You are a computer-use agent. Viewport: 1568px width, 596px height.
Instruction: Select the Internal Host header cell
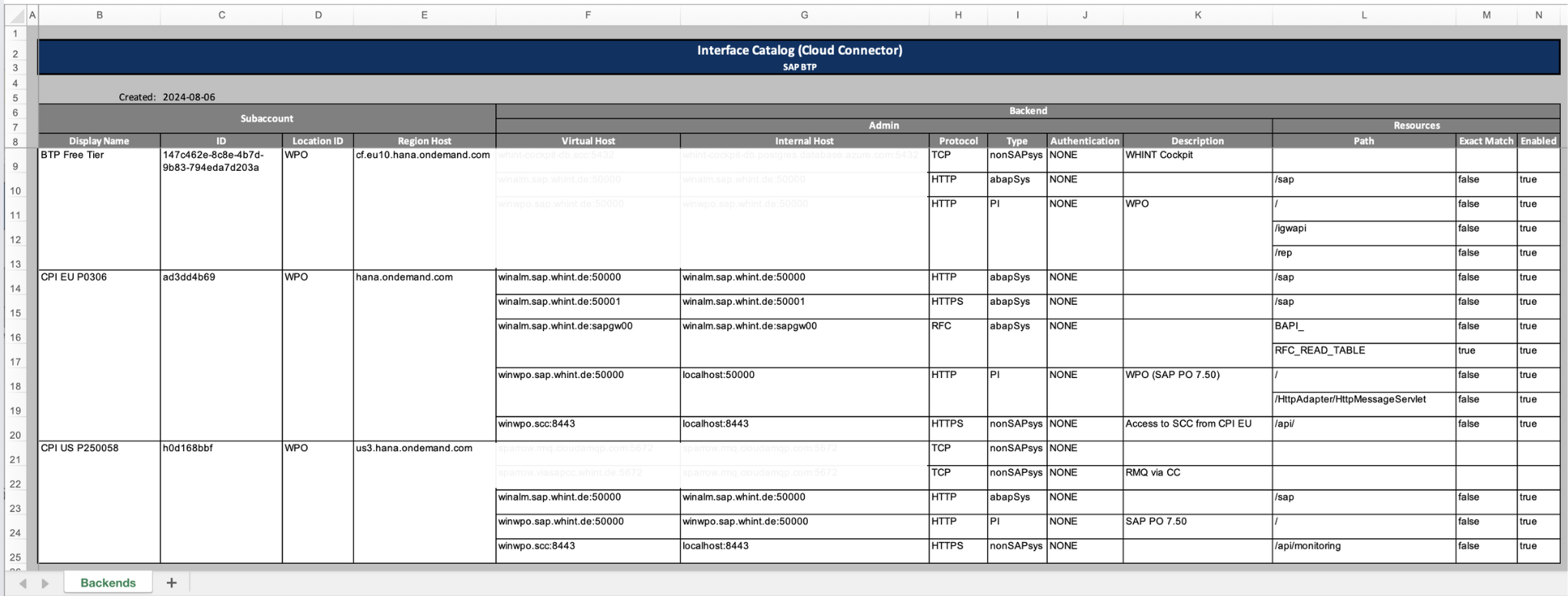(804, 141)
